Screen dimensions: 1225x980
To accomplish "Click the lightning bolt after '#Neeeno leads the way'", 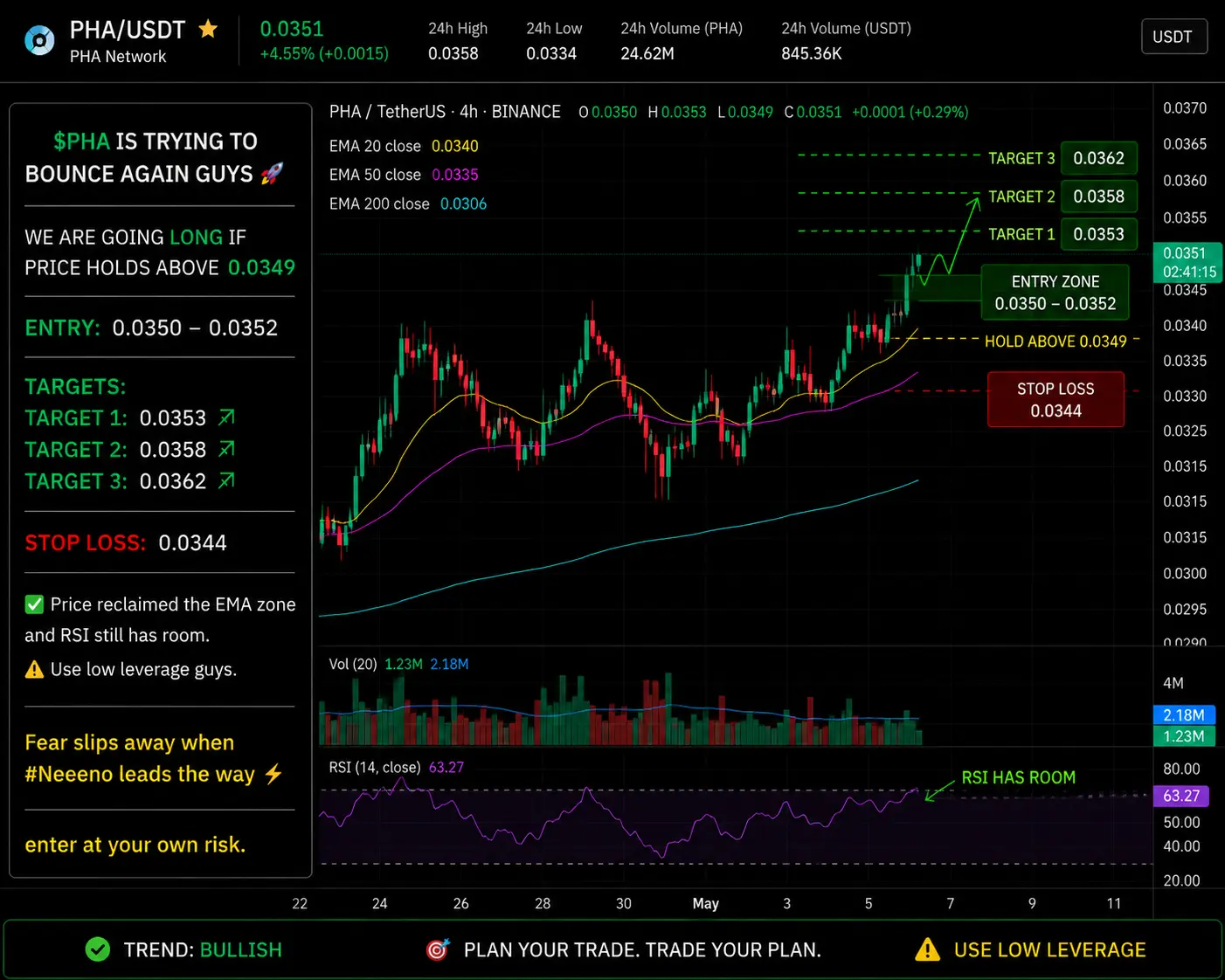I will [273, 774].
